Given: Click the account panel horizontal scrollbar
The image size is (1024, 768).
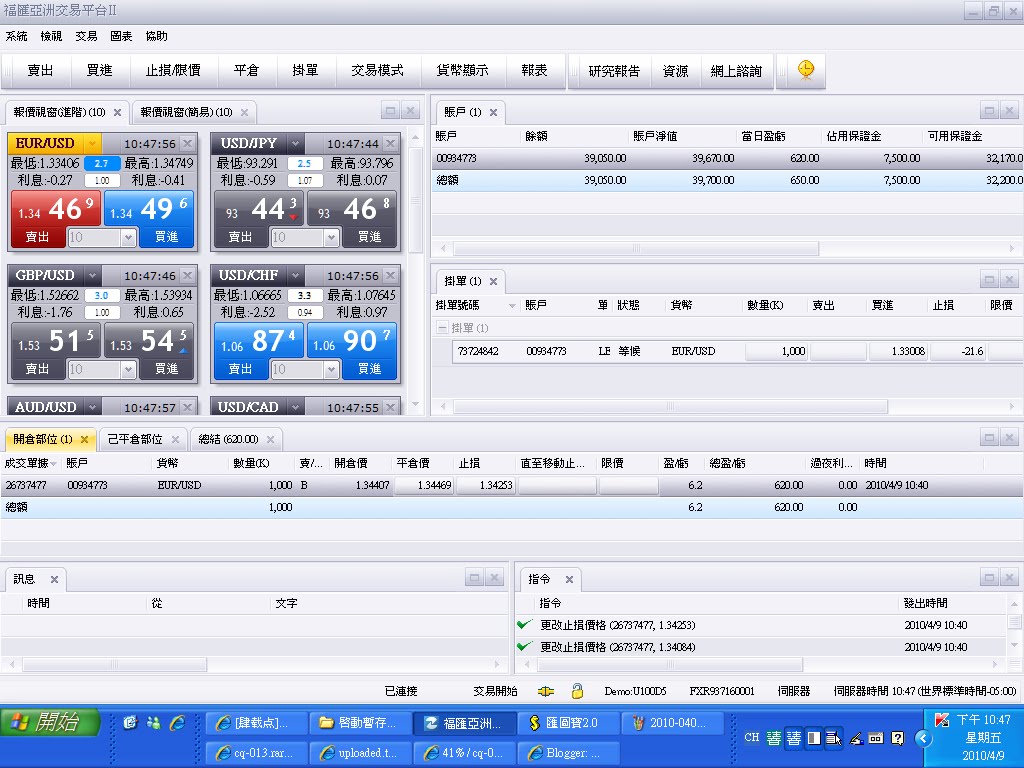Looking at the screenshot, I should 635,249.
